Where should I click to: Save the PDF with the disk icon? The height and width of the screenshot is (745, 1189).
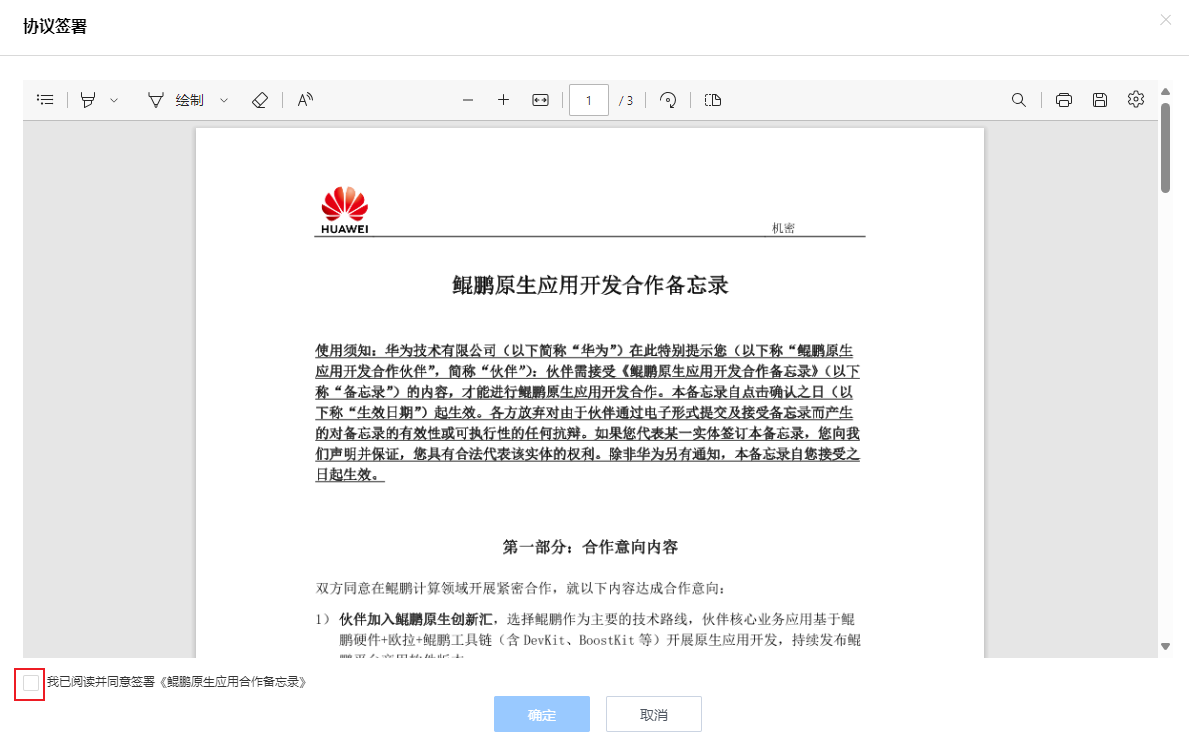tap(1100, 100)
